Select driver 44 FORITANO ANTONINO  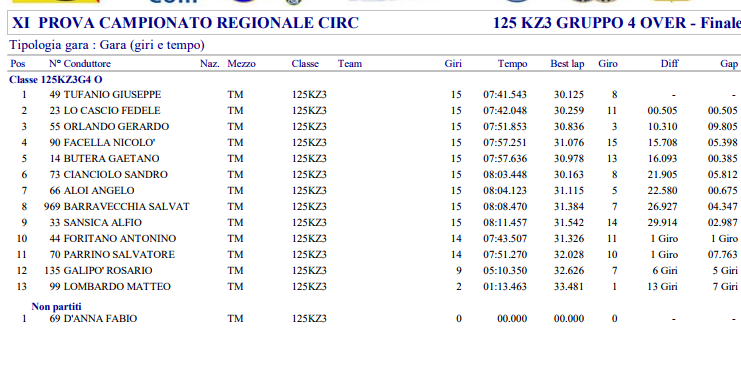coord(112,239)
